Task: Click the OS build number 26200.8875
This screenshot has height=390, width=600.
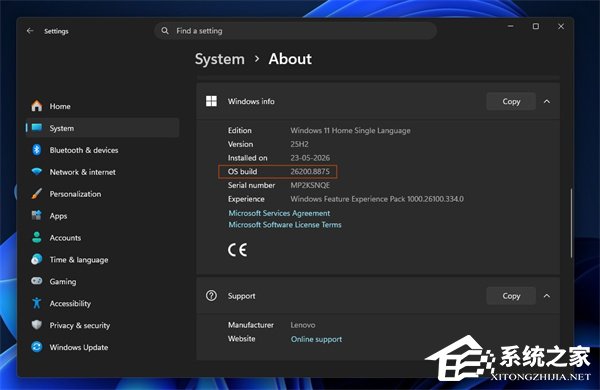Action: point(310,171)
